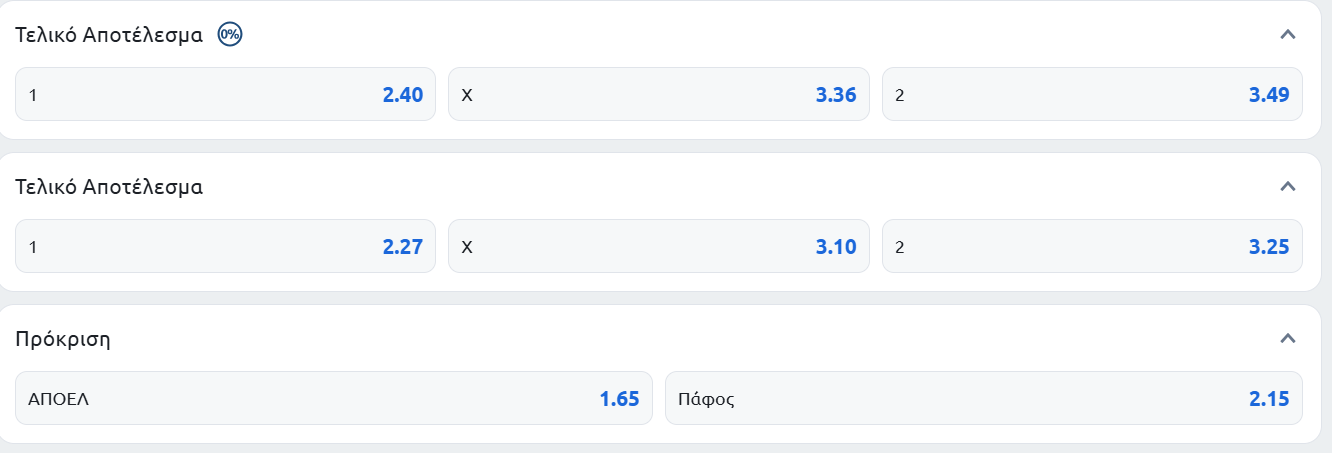Screen dimensions: 1332x453
Task: Select away win at odds 3.49
Action: coord(1092,94)
